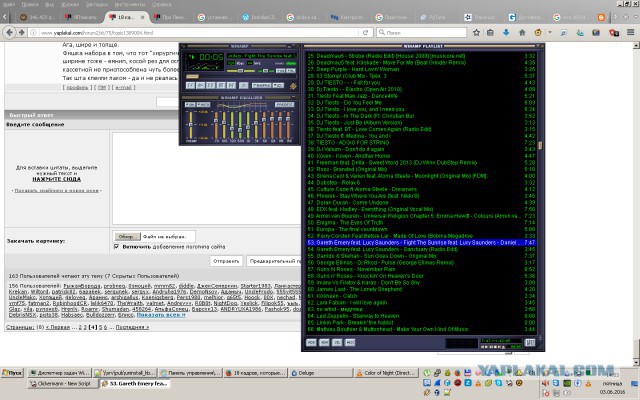The image size is (640, 400).
Task: Select playlist track 47 Duran Duran Come Undone
Action: point(421,202)
